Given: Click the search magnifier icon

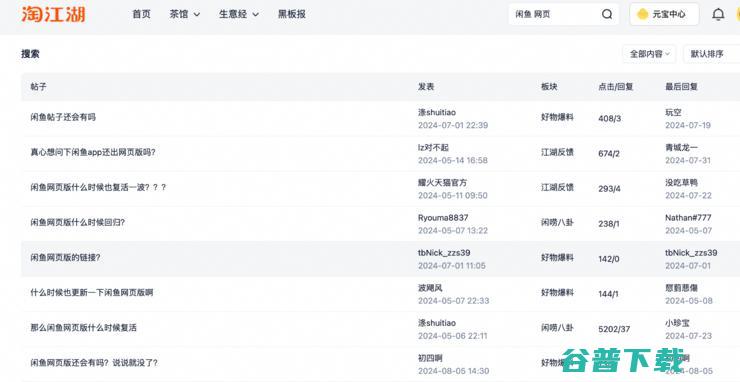Looking at the screenshot, I should 607,14.
